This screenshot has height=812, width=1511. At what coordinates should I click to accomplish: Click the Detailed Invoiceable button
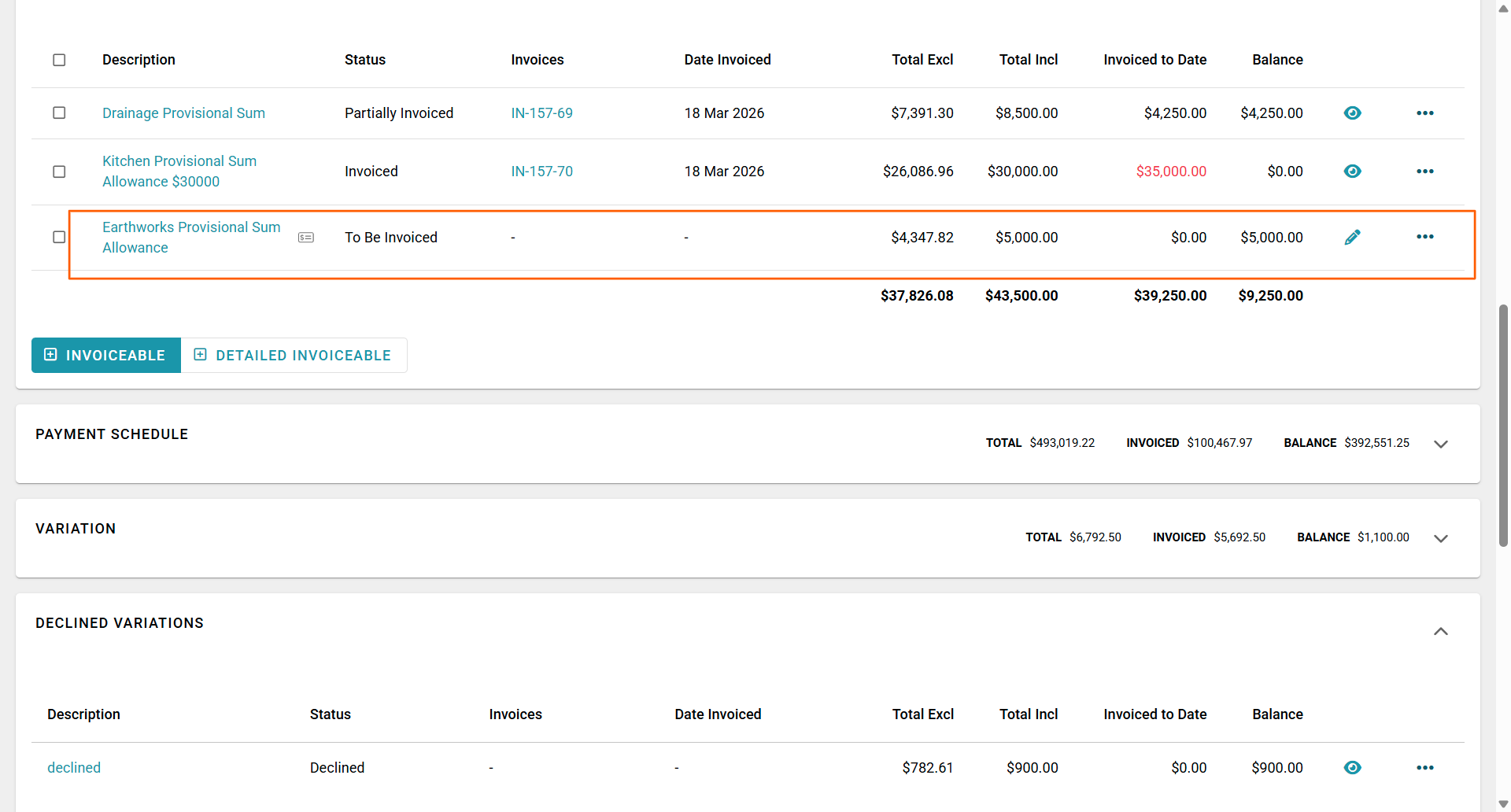pyautogui.click(x=294, y=356)
